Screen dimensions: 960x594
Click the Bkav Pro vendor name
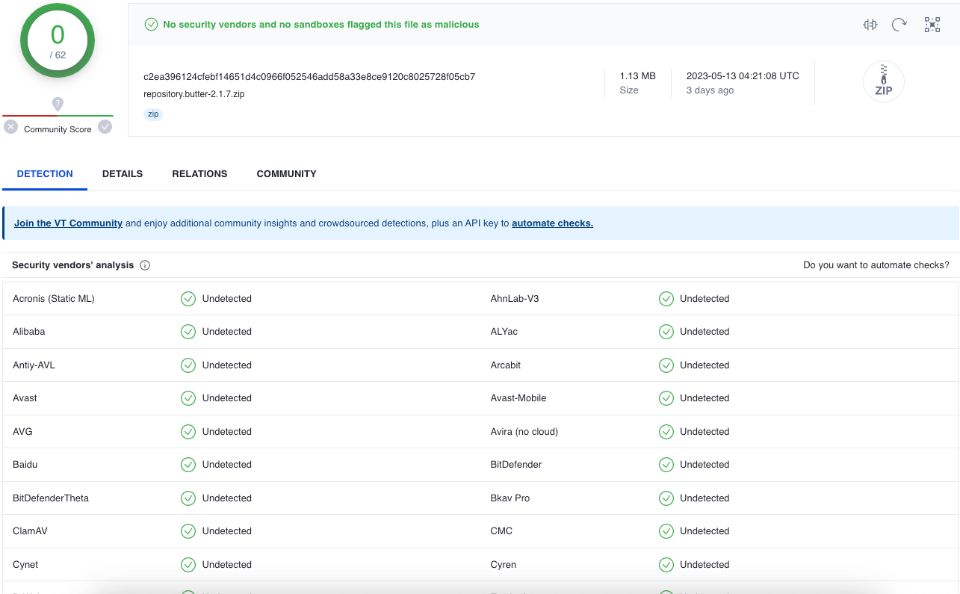click(x=510, y=498)
